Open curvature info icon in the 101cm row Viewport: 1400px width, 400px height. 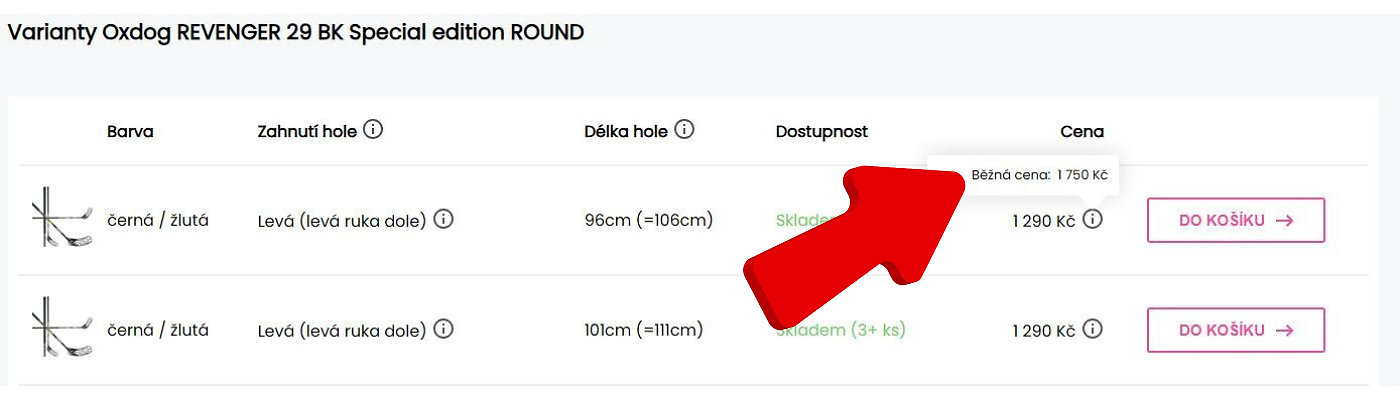click(x=443, y=329)
